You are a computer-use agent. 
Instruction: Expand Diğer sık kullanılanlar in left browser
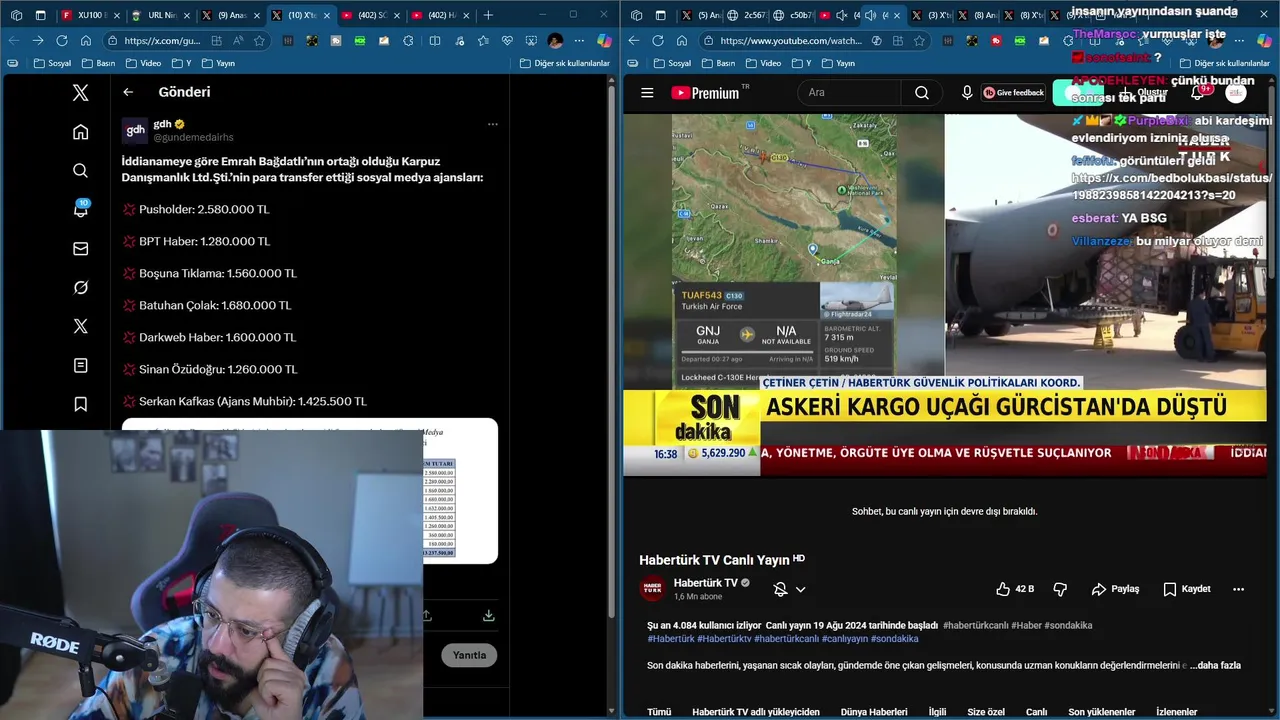[565, 63]
